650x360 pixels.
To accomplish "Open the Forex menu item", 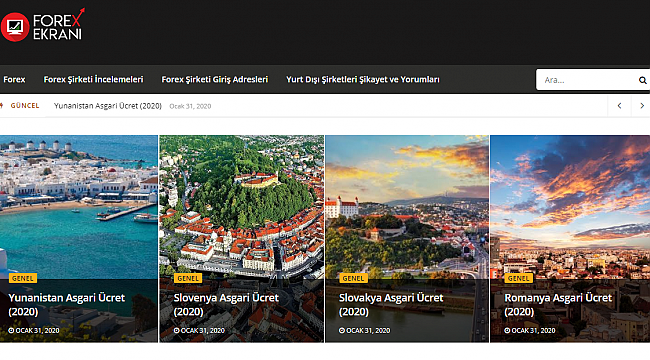I will (x=14, y=79).
